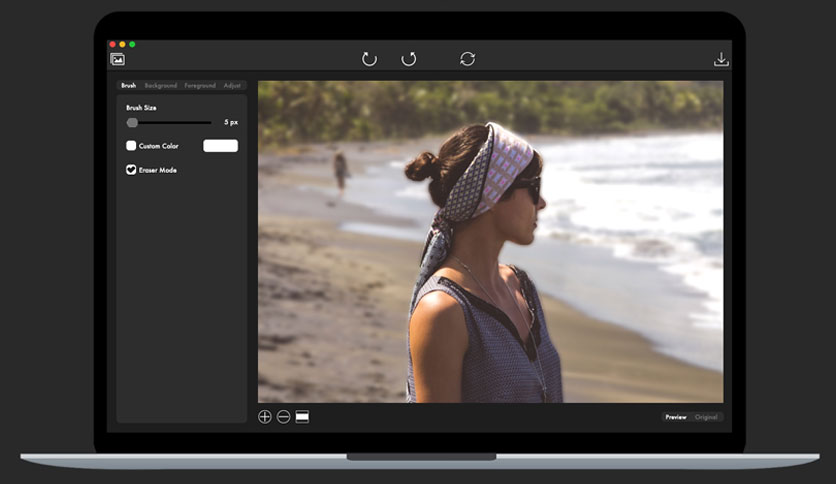
Task: Zoom out with the minus icon
Action: [284, 417]
